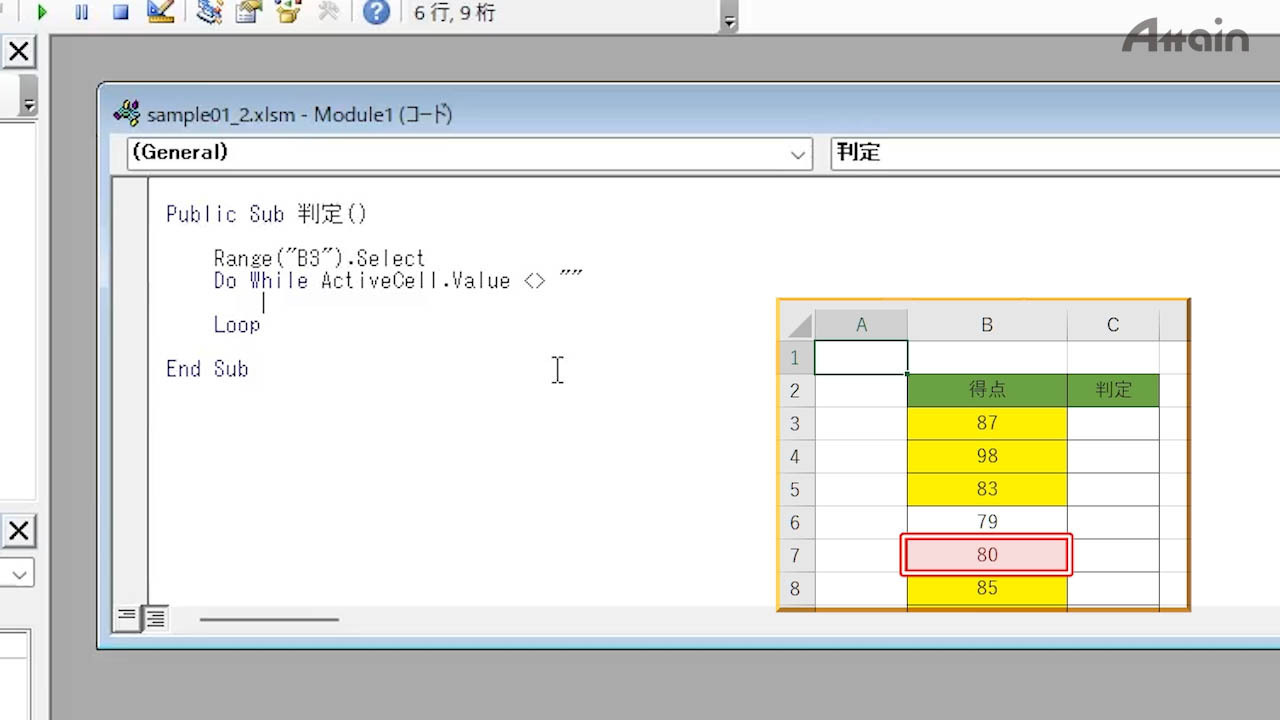Close the lower left side panel
Viewport: 1280px width, 720px height.
pos(18,531)
